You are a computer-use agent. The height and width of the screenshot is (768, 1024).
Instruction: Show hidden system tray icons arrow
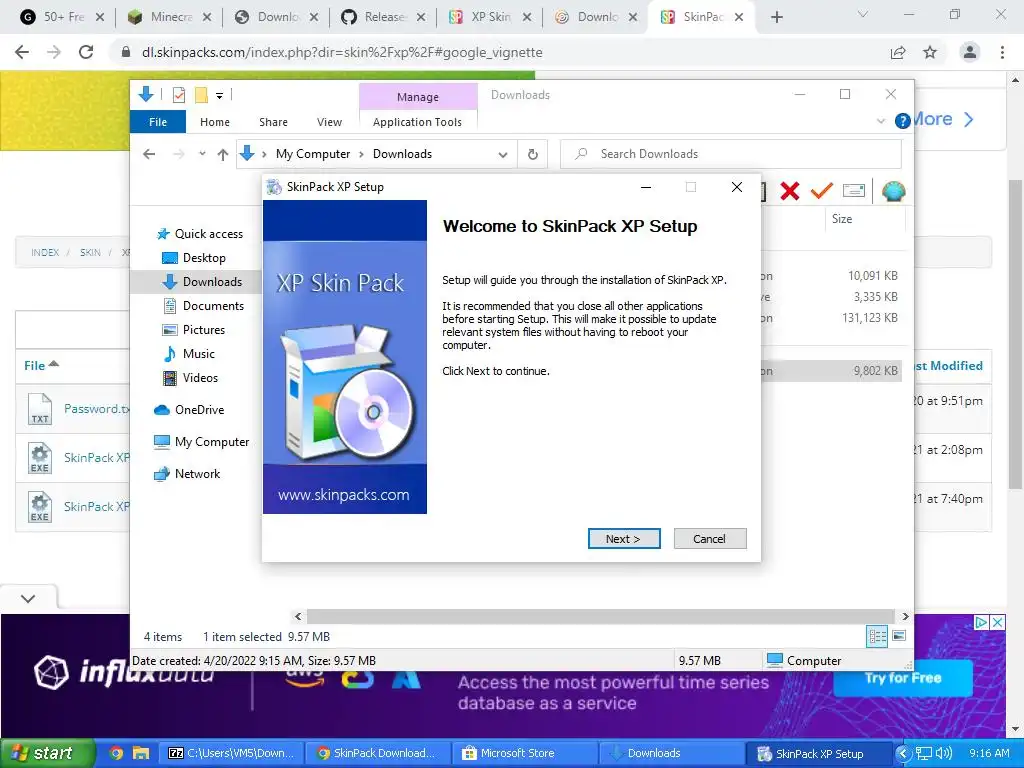point(903,753)
